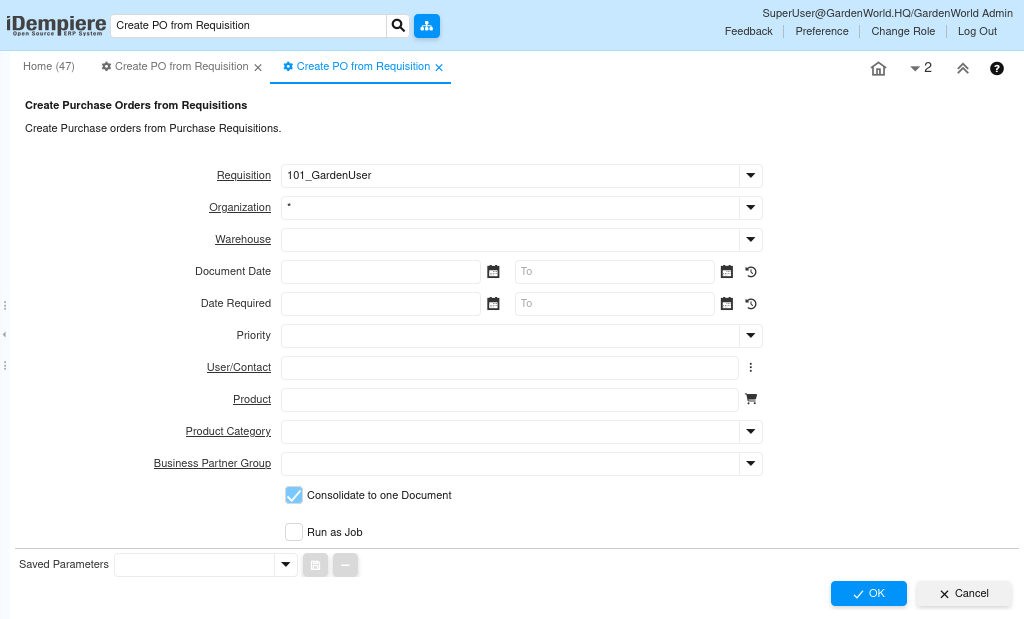Switch to the Home (47) tab
The width and height of the screenshot is (1024, 619).
tap(49, 67)
